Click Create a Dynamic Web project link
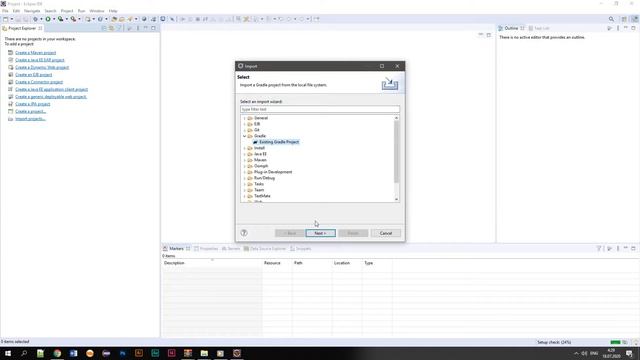 (42, 67)
